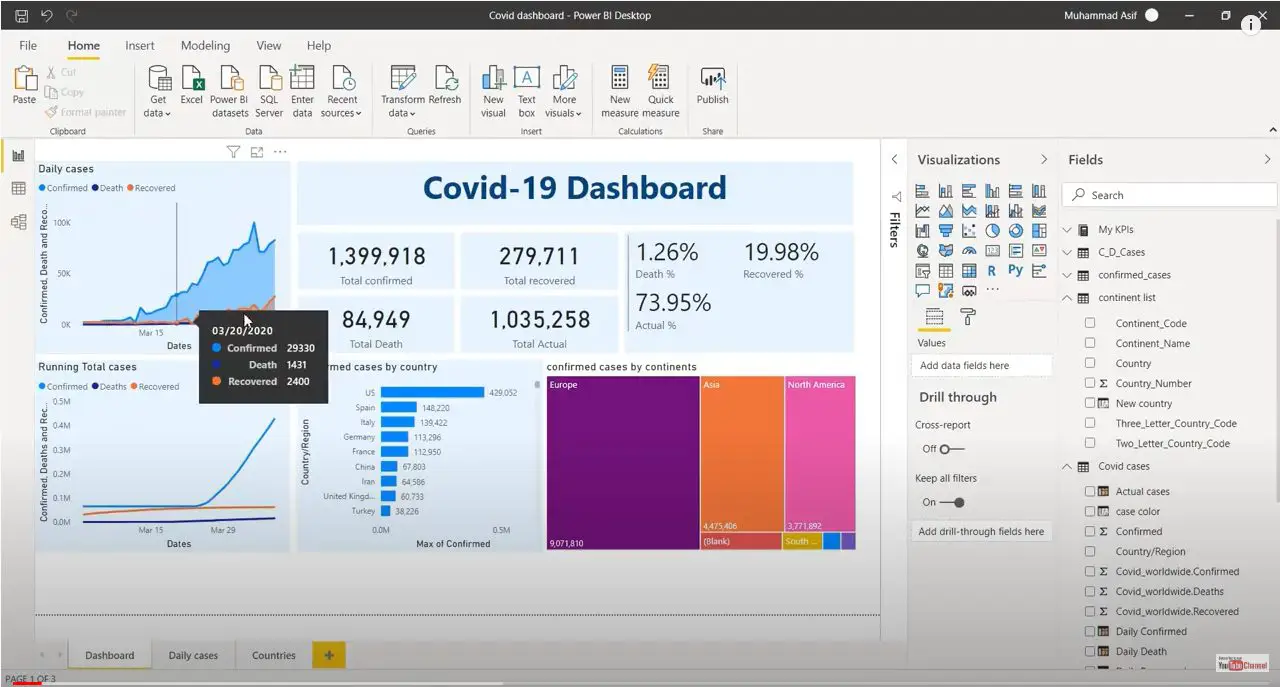
Task: Select the clustered column chart visual
Action: (992, 191)
